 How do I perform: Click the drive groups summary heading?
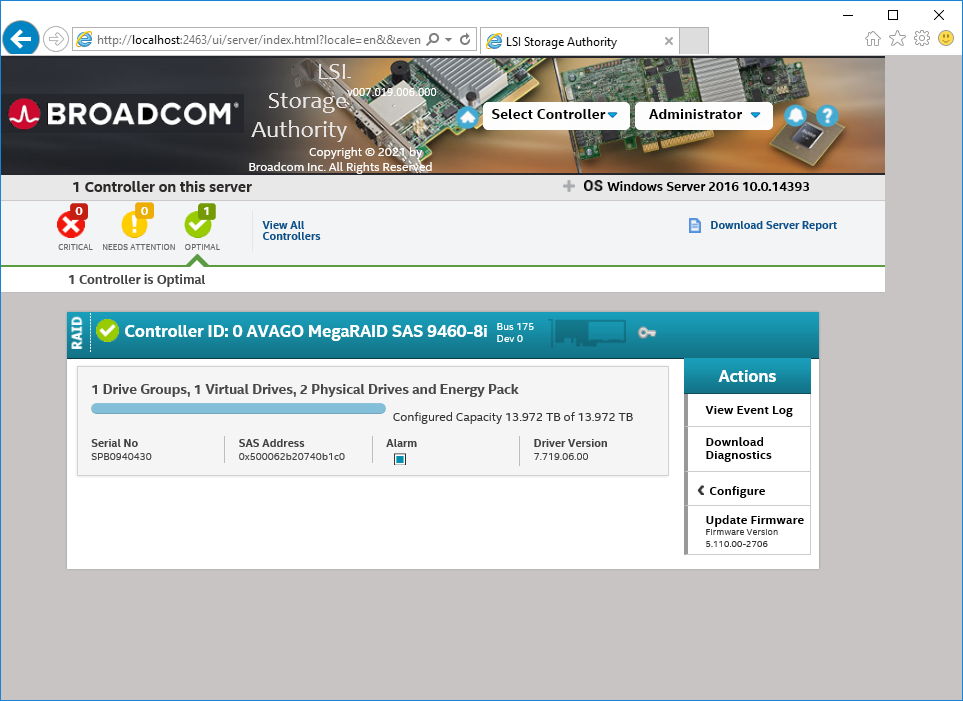(x=305, y=390)
